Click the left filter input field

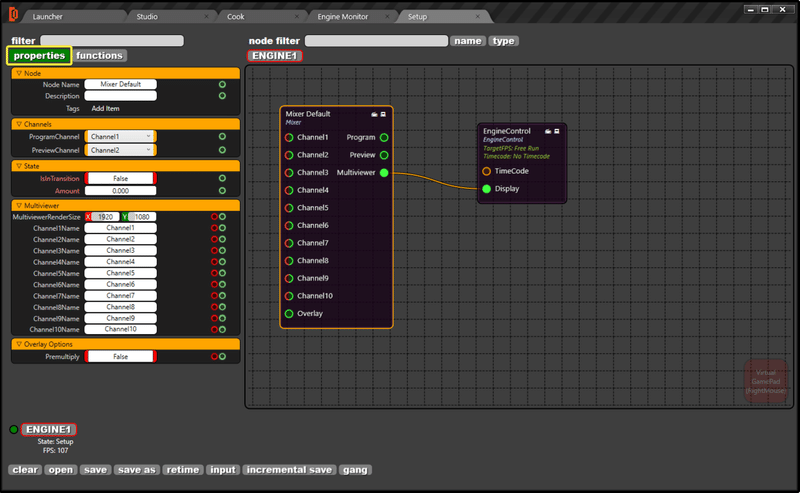pyautogui.click(x=112, y=40)
